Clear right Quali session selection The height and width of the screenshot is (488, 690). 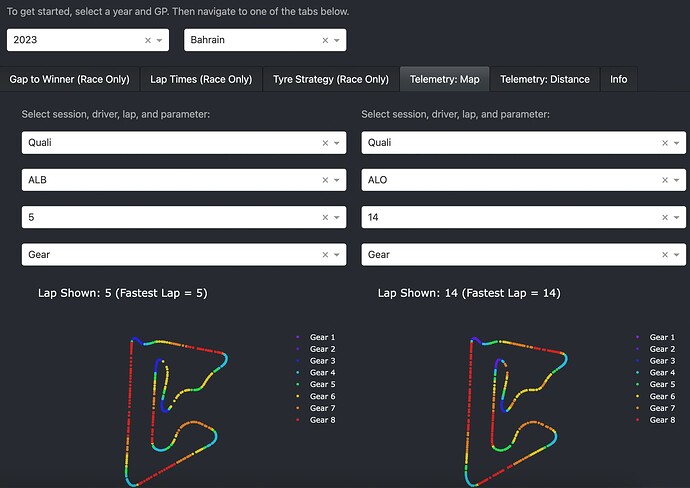pyautogui.click(x=665, y=143)
